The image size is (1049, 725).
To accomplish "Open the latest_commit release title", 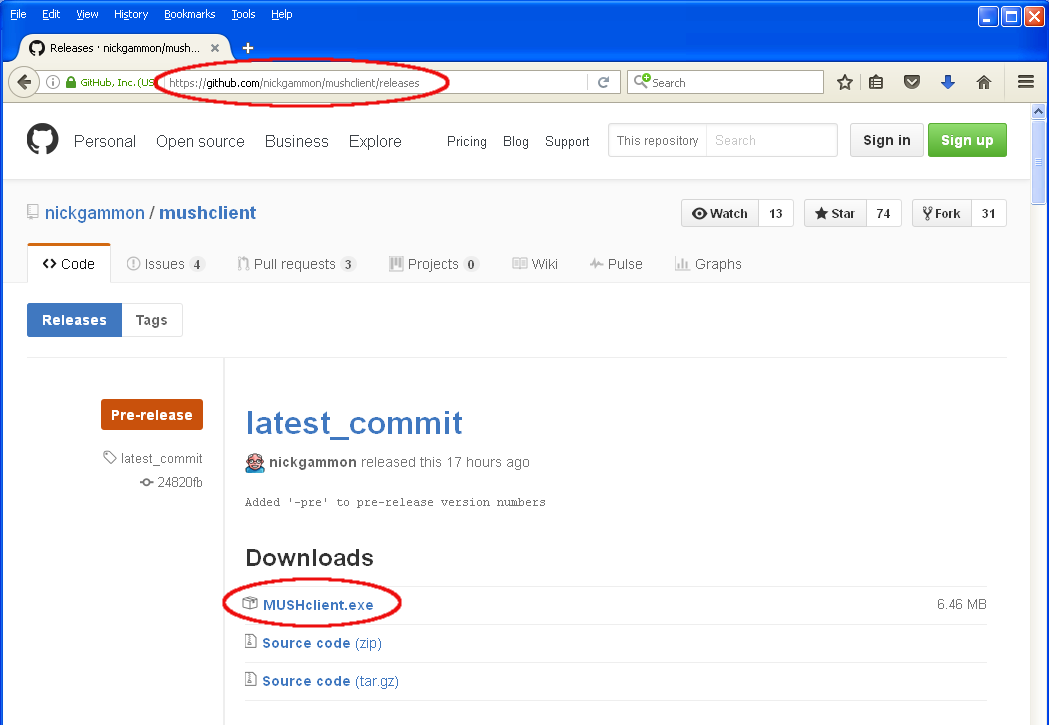I will (354, 423).
